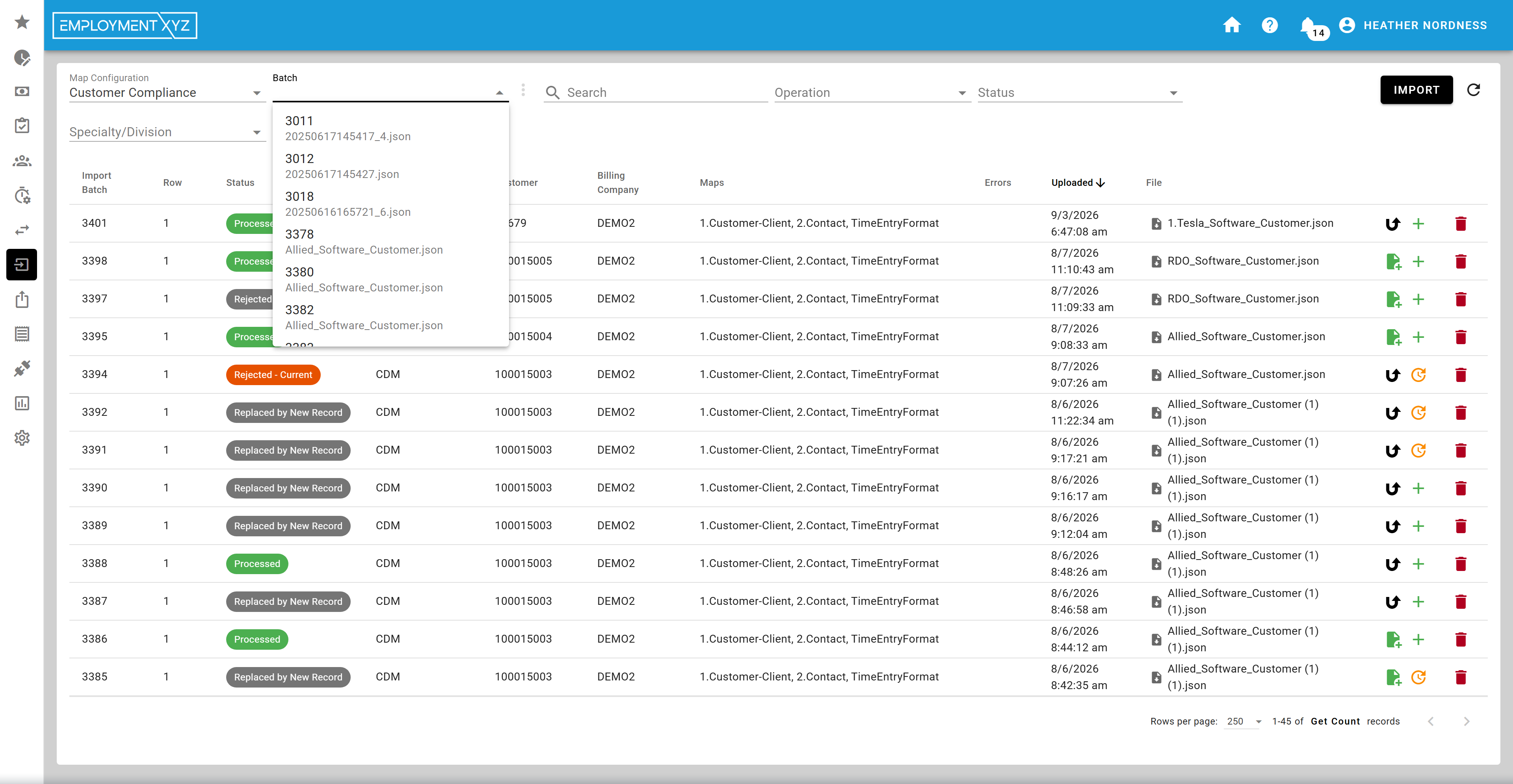Image resolution: width=1513 pixels, height=784 pixels.
Task: Go to next page arrow
Action: tap(1466, 721)
